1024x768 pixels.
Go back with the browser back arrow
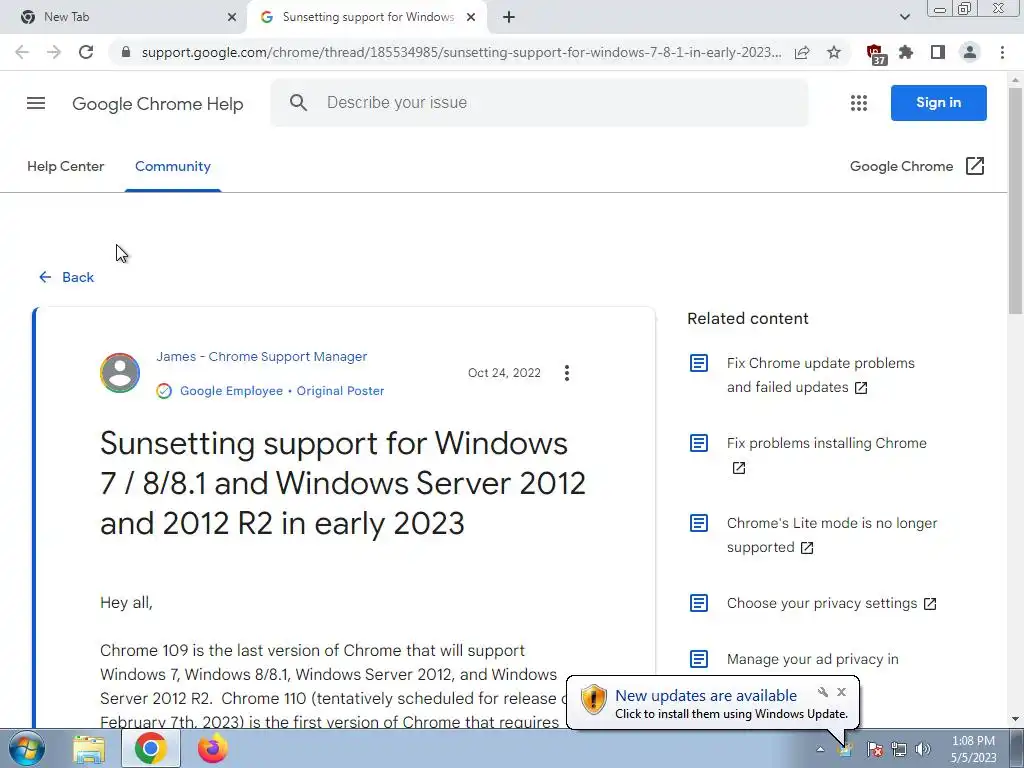(x=22, y=52)
